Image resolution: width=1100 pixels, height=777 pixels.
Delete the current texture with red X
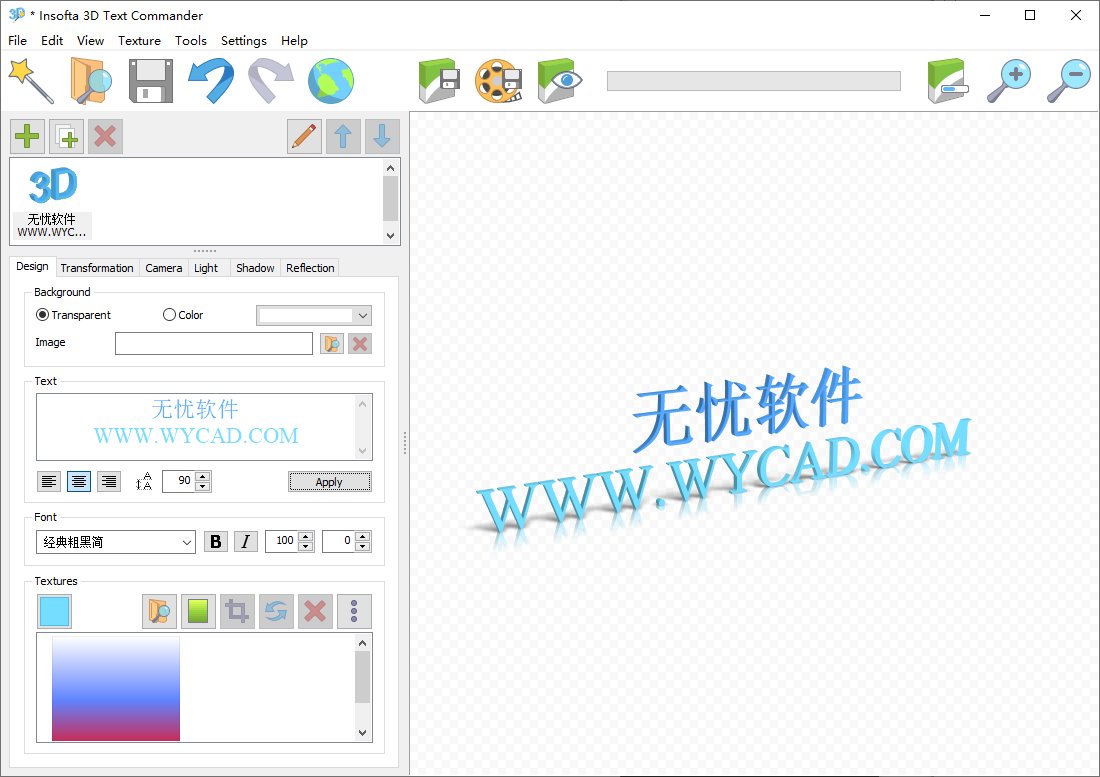pos(315,611)
